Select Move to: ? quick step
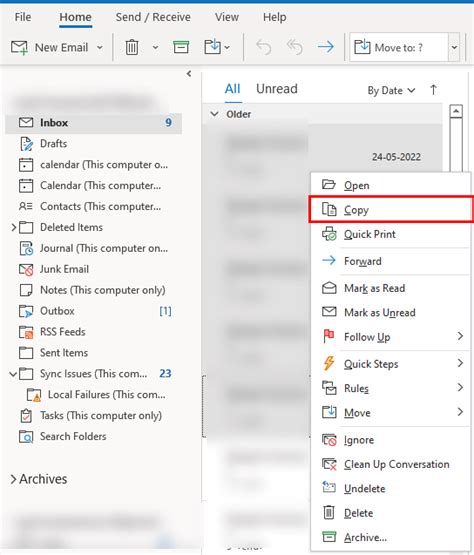Viewport: 474px width, 555px height. pyautogui.click(x=399, y=47)
